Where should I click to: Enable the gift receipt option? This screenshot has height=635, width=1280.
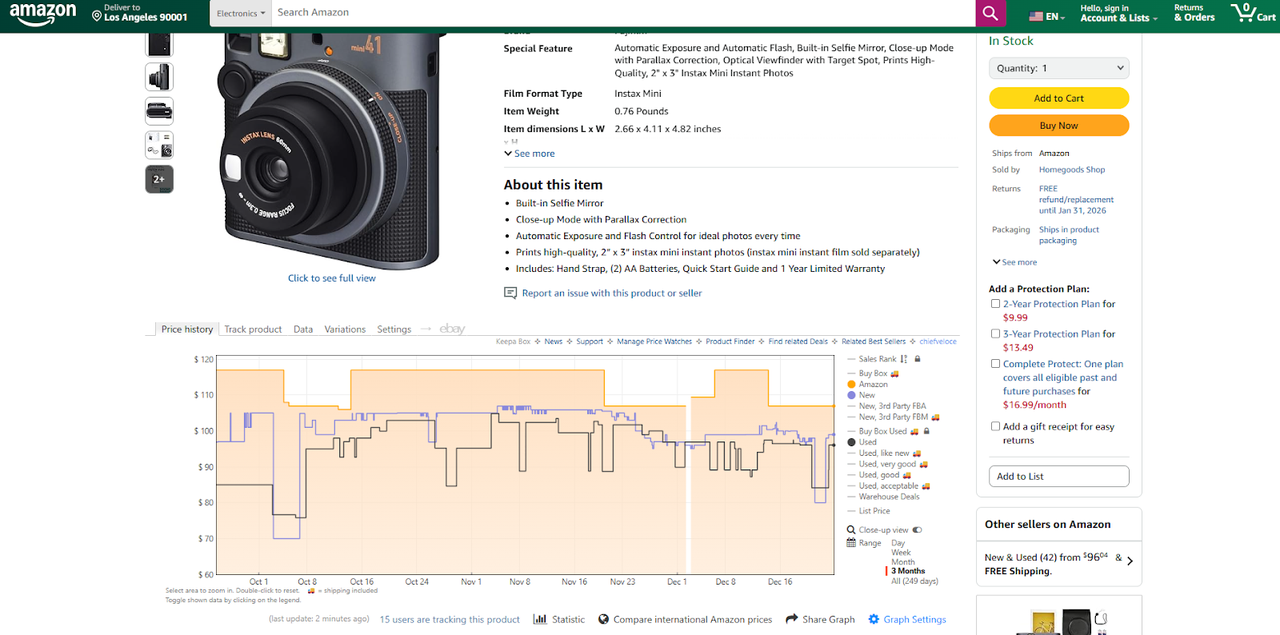[x=994, y=425]
